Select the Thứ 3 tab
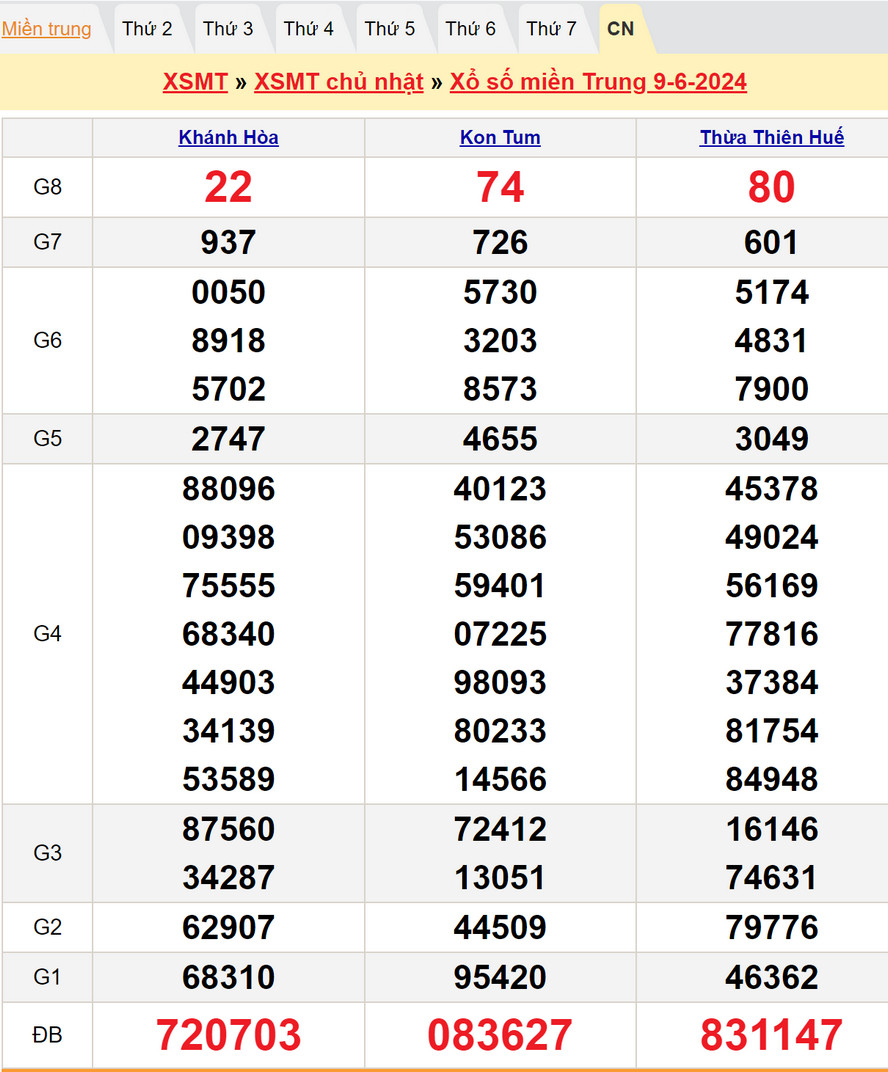The width and height of the screenshot is (888, 1072). [228, 29]
